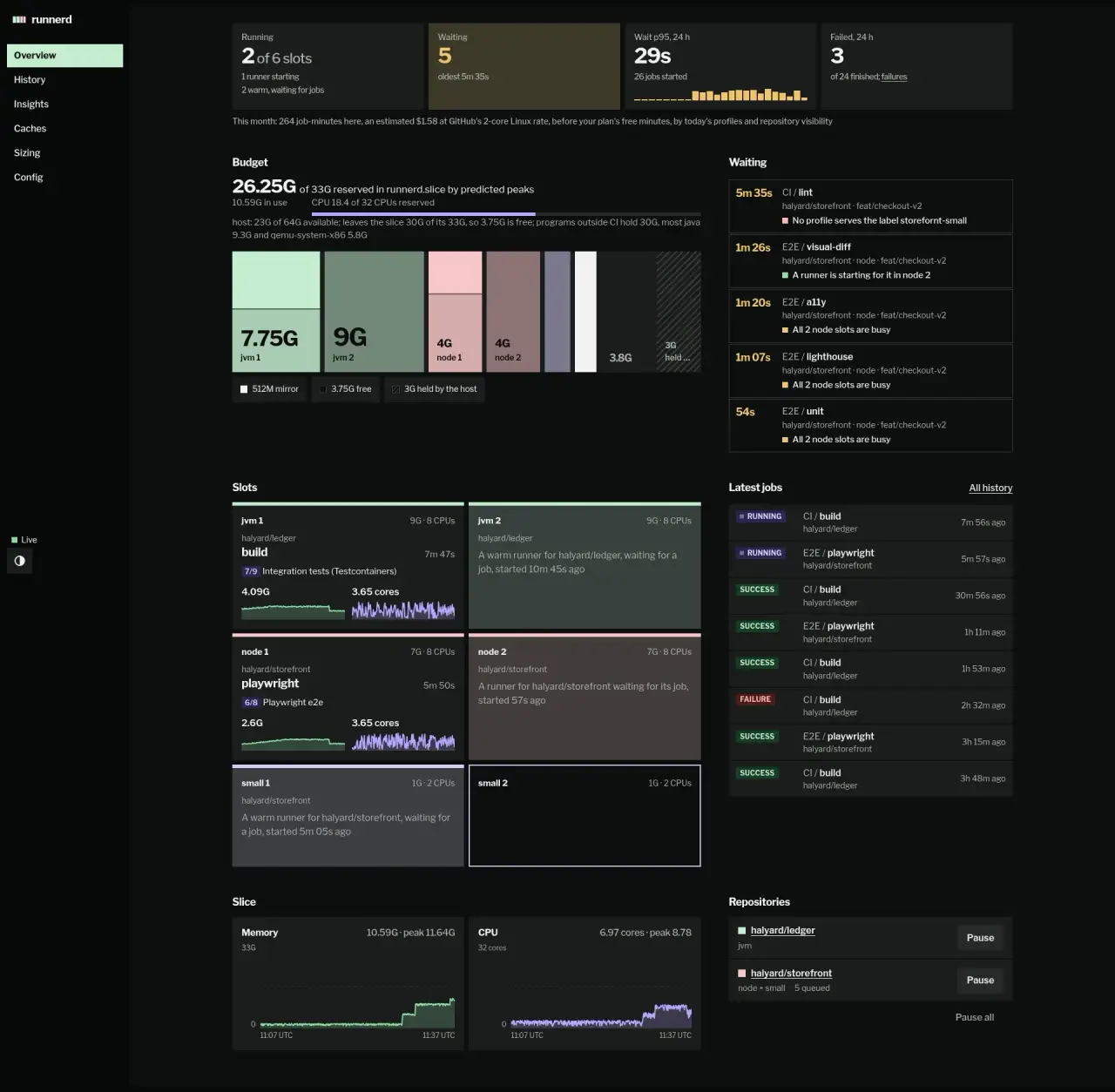Select the 7.75G jvm 1 budget block

[x=276, y=312]
